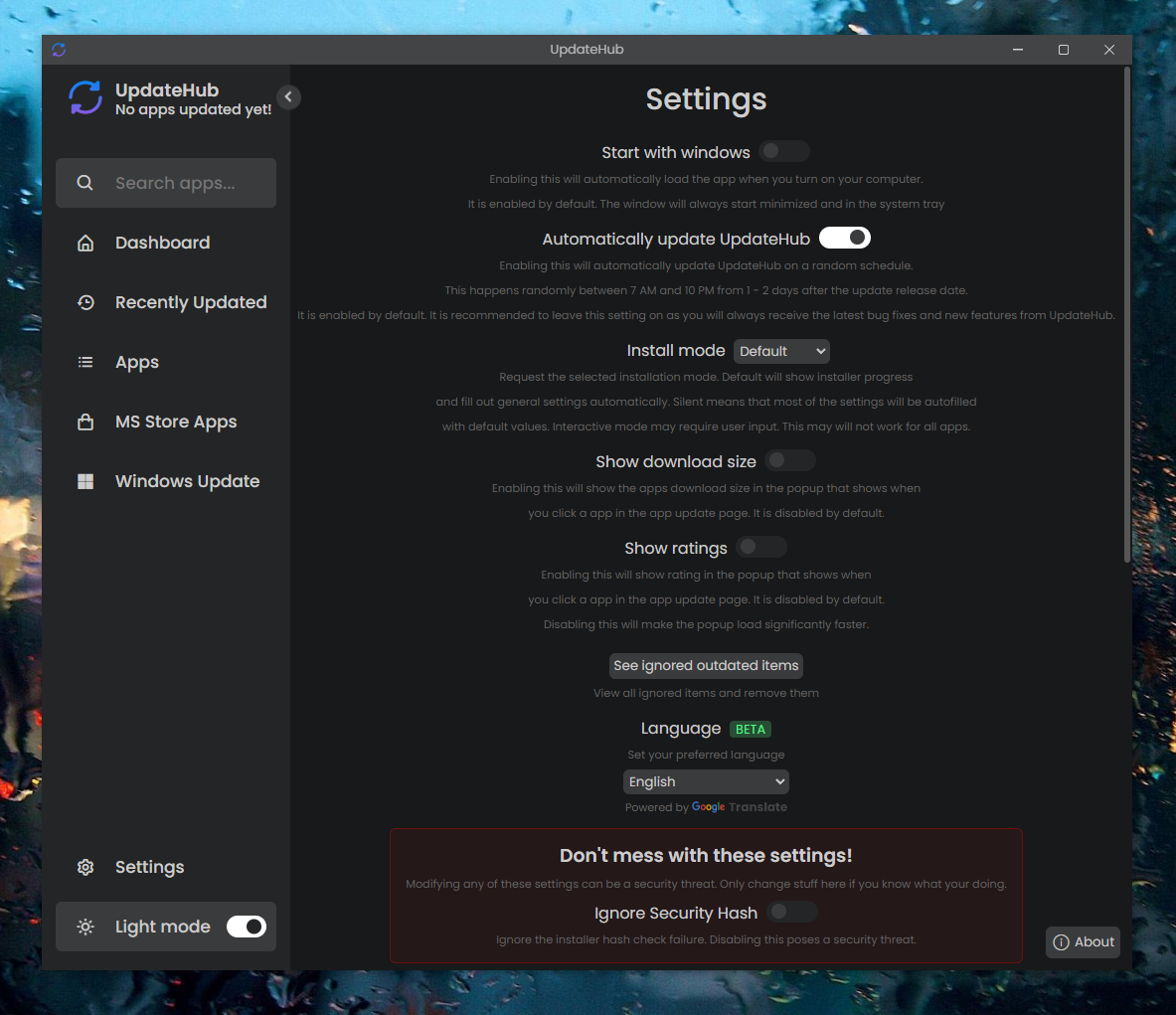Image resolution: width=1176 pixels, height=1015 pixels.
Task: Click the Recently Updated clock icon
Action: coord(85,302)
